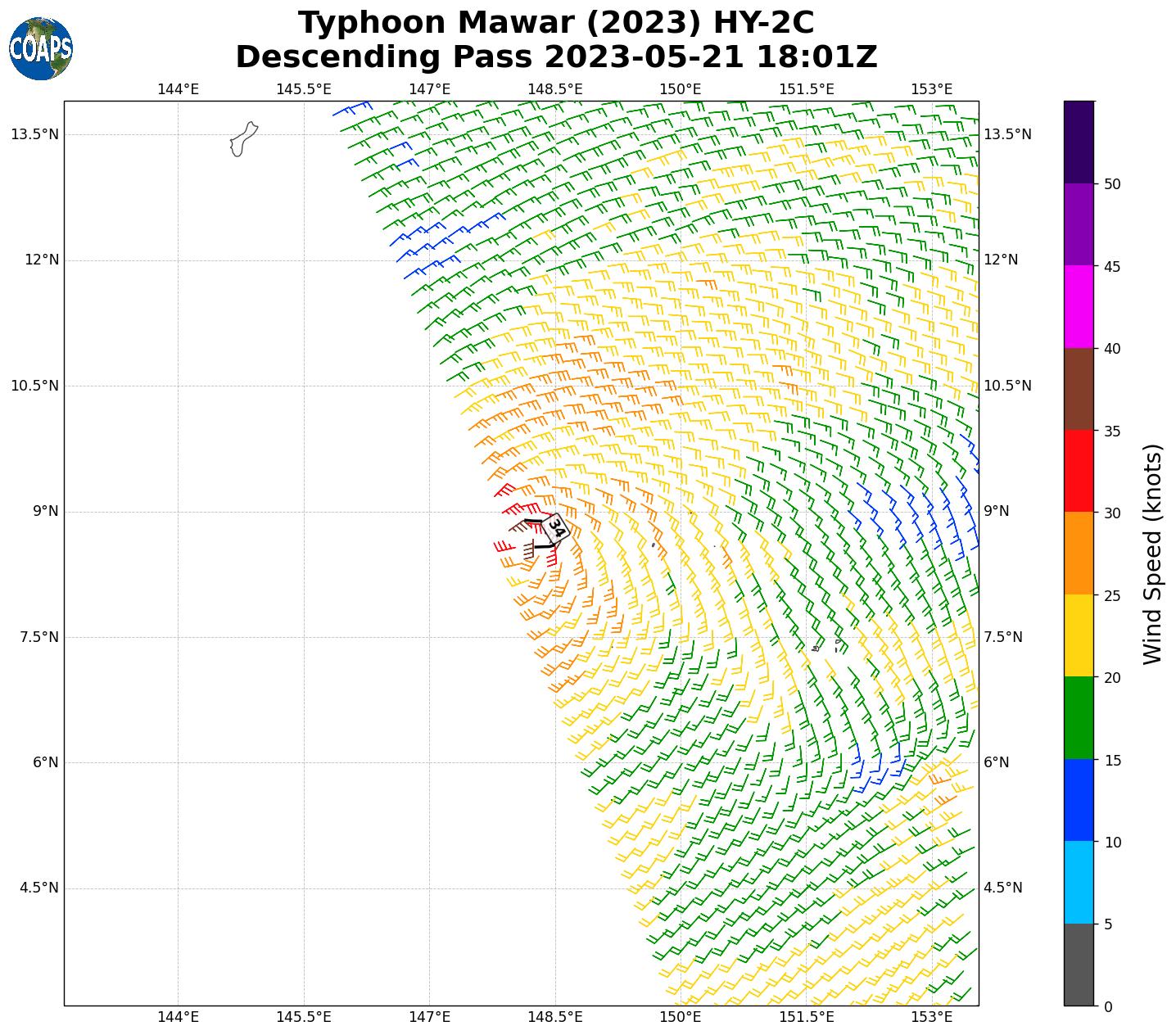Select the magenta 40–45 knot colorbar segment
Viewport: 1176px width, 1035px height.
click(1079, 306)
